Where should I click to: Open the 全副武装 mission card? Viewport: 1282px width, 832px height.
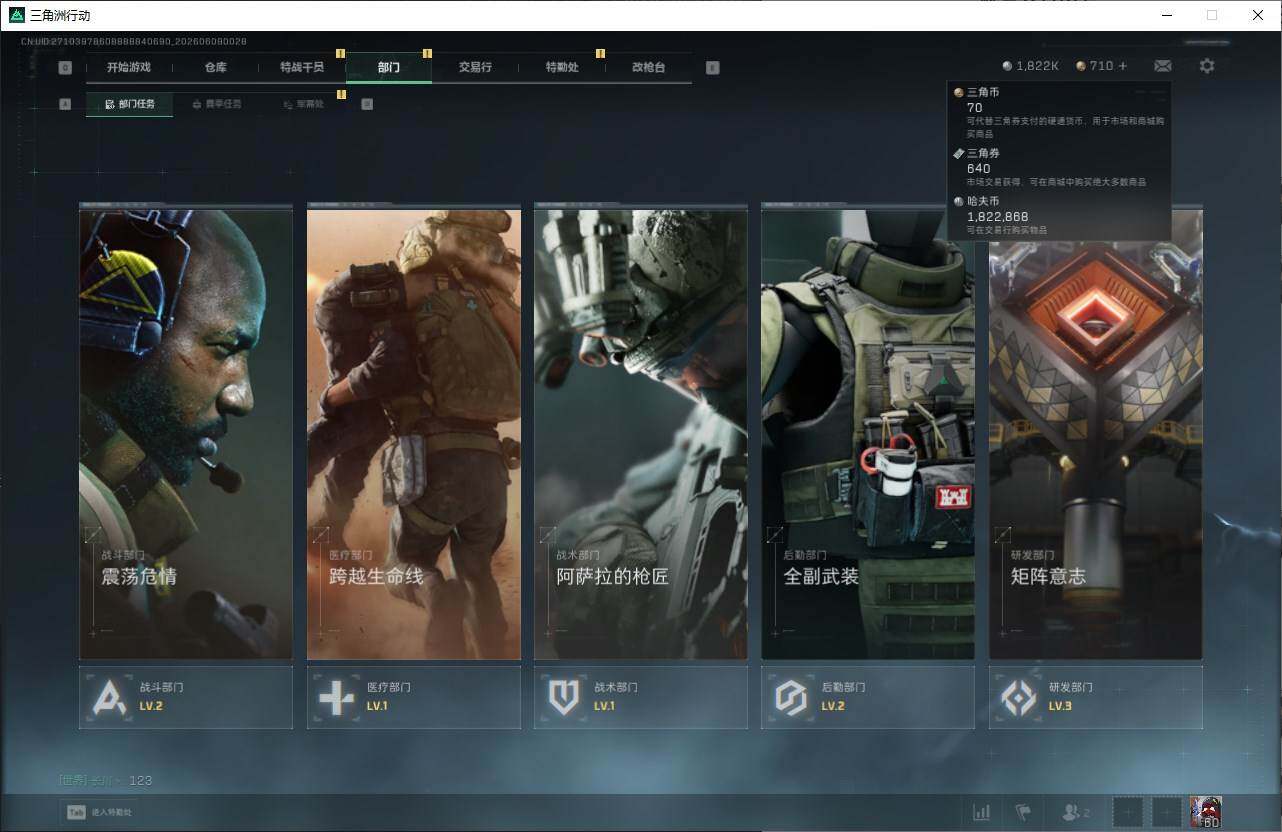click(x=868, y=432)
